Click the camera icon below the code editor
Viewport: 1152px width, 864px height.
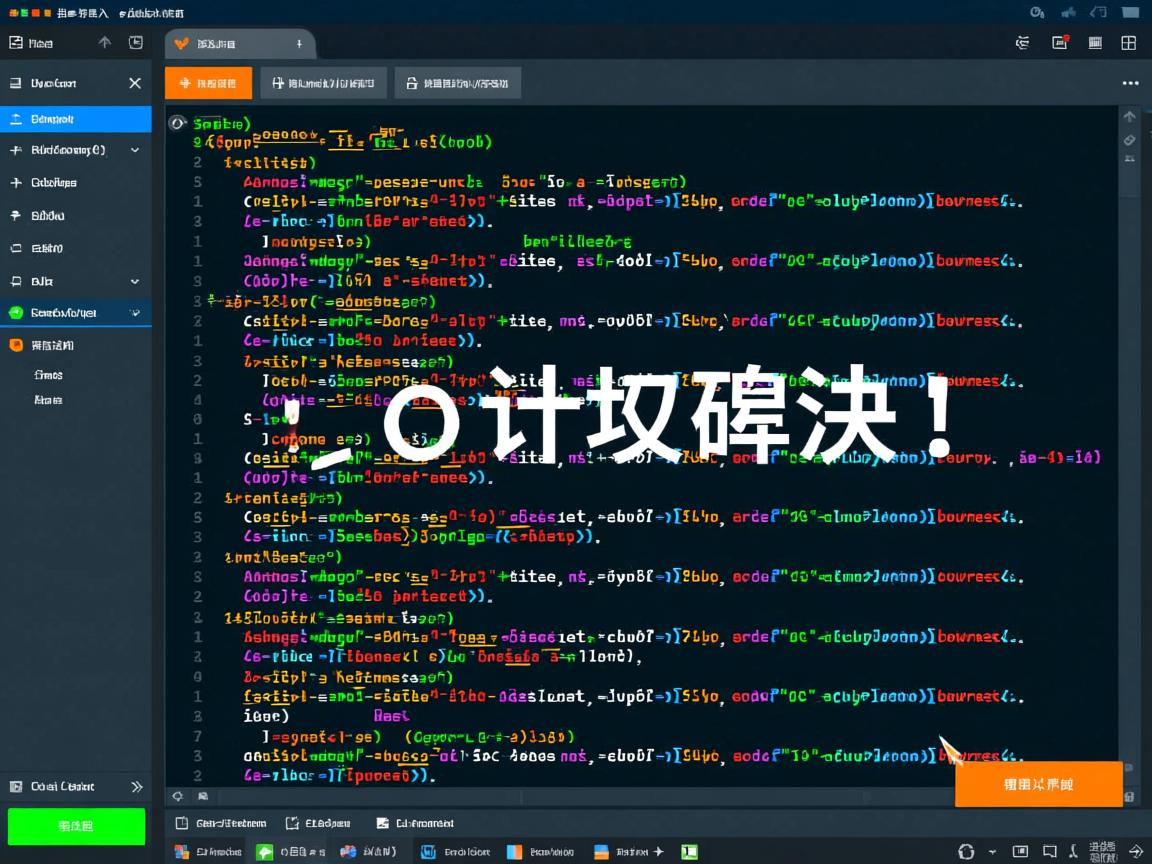pos(202,796)
